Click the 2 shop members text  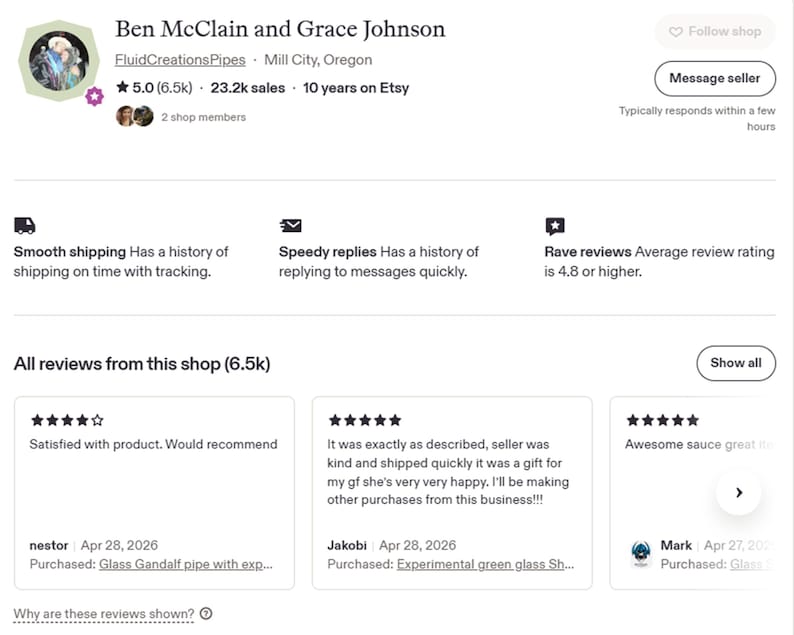[204, 117]
